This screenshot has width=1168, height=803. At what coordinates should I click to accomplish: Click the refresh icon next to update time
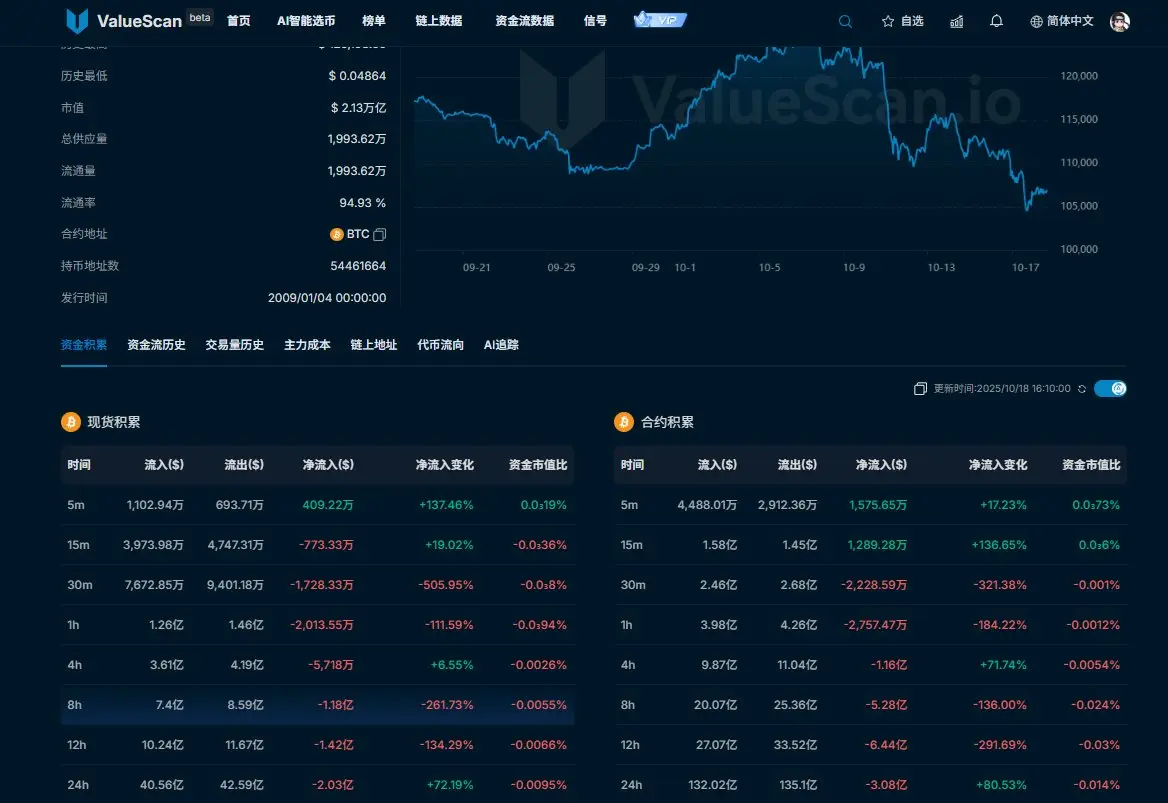(x=1082, y=389)
